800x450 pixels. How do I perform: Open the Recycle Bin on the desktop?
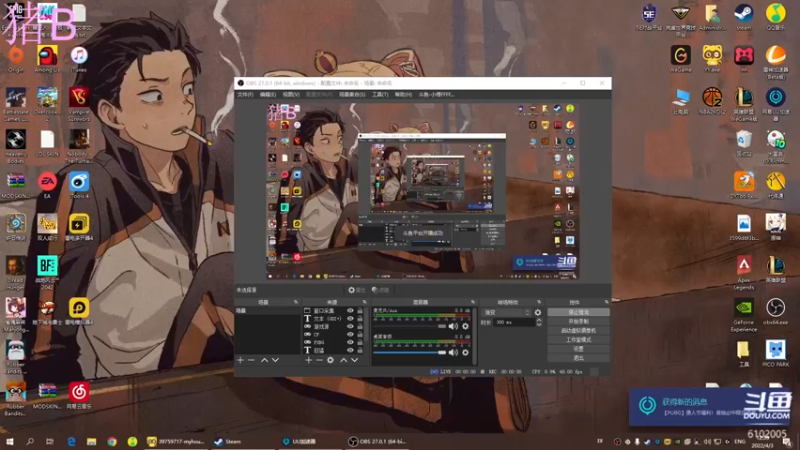coord(743,143)
